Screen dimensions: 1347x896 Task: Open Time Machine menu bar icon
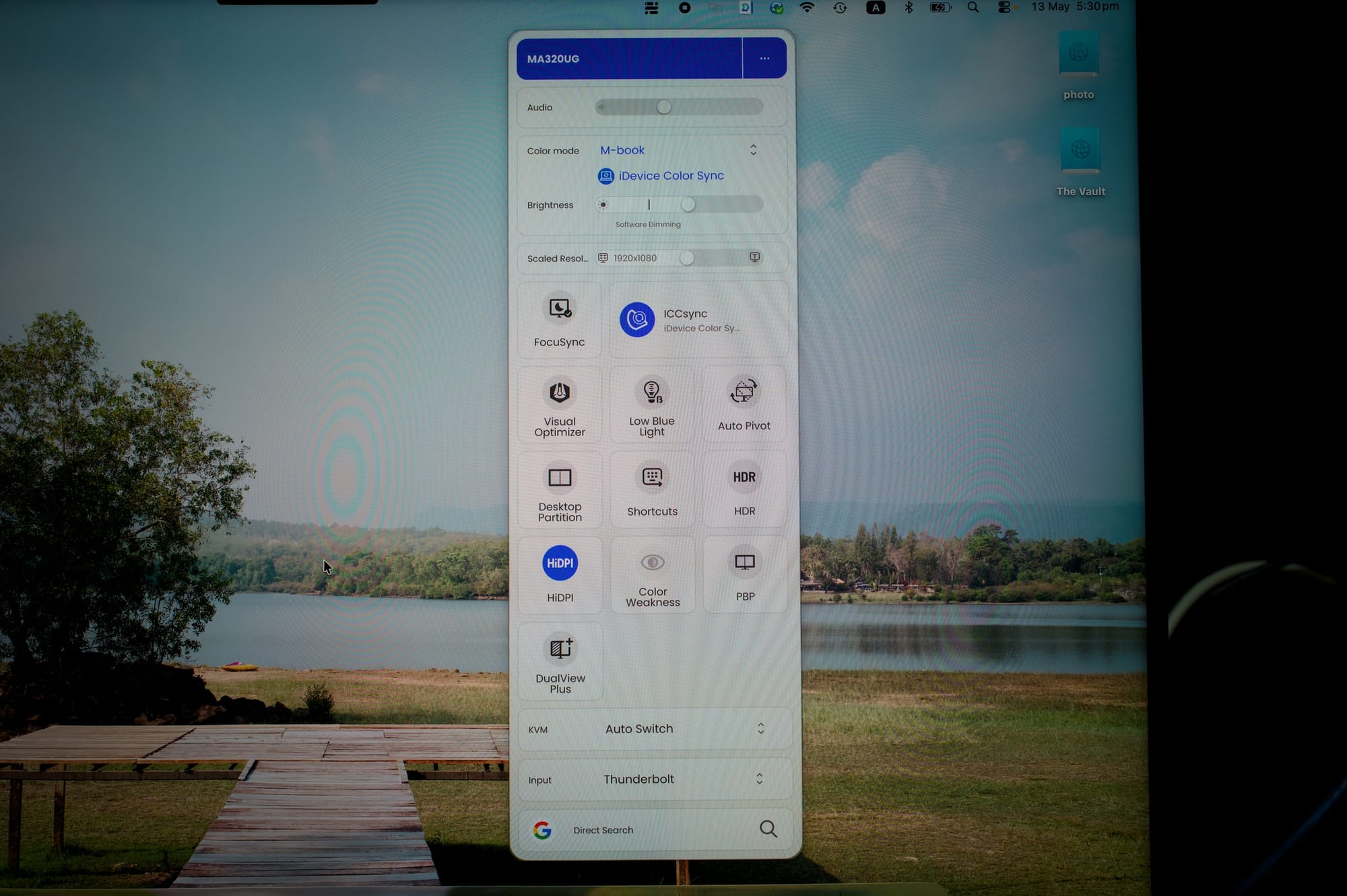tap(840, 8)
